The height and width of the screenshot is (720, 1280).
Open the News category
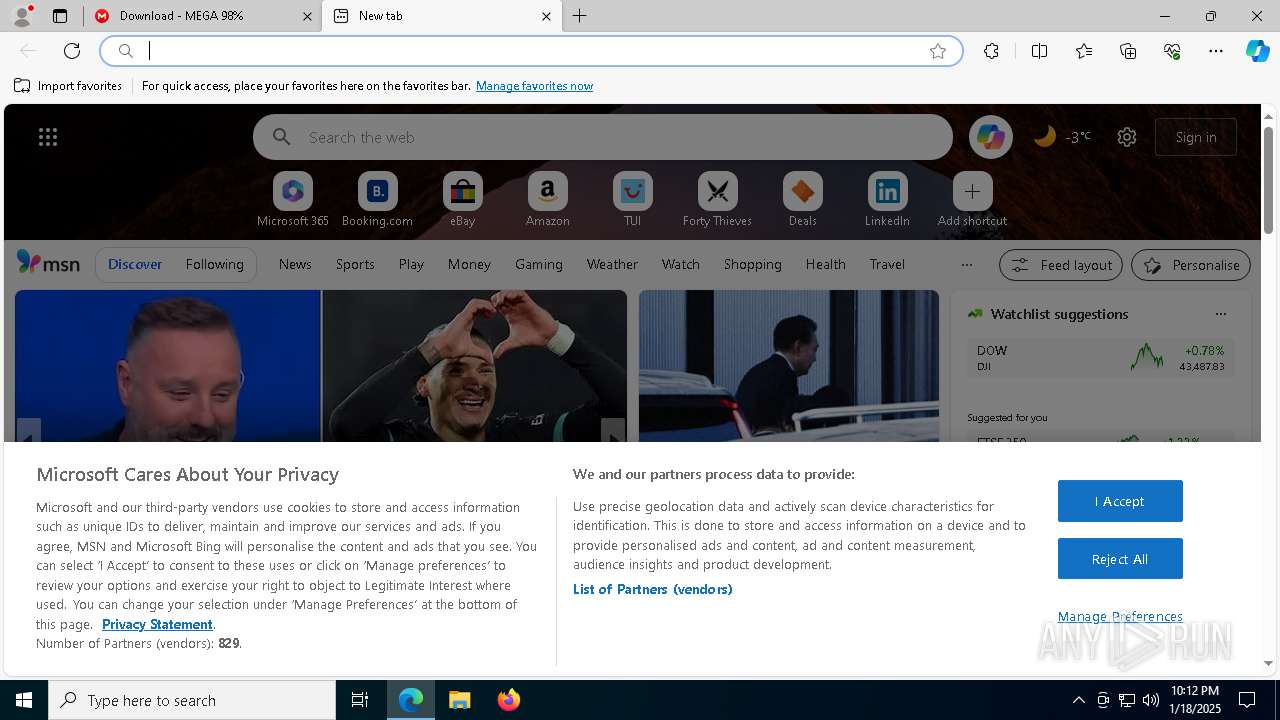[x=295, y=264]
